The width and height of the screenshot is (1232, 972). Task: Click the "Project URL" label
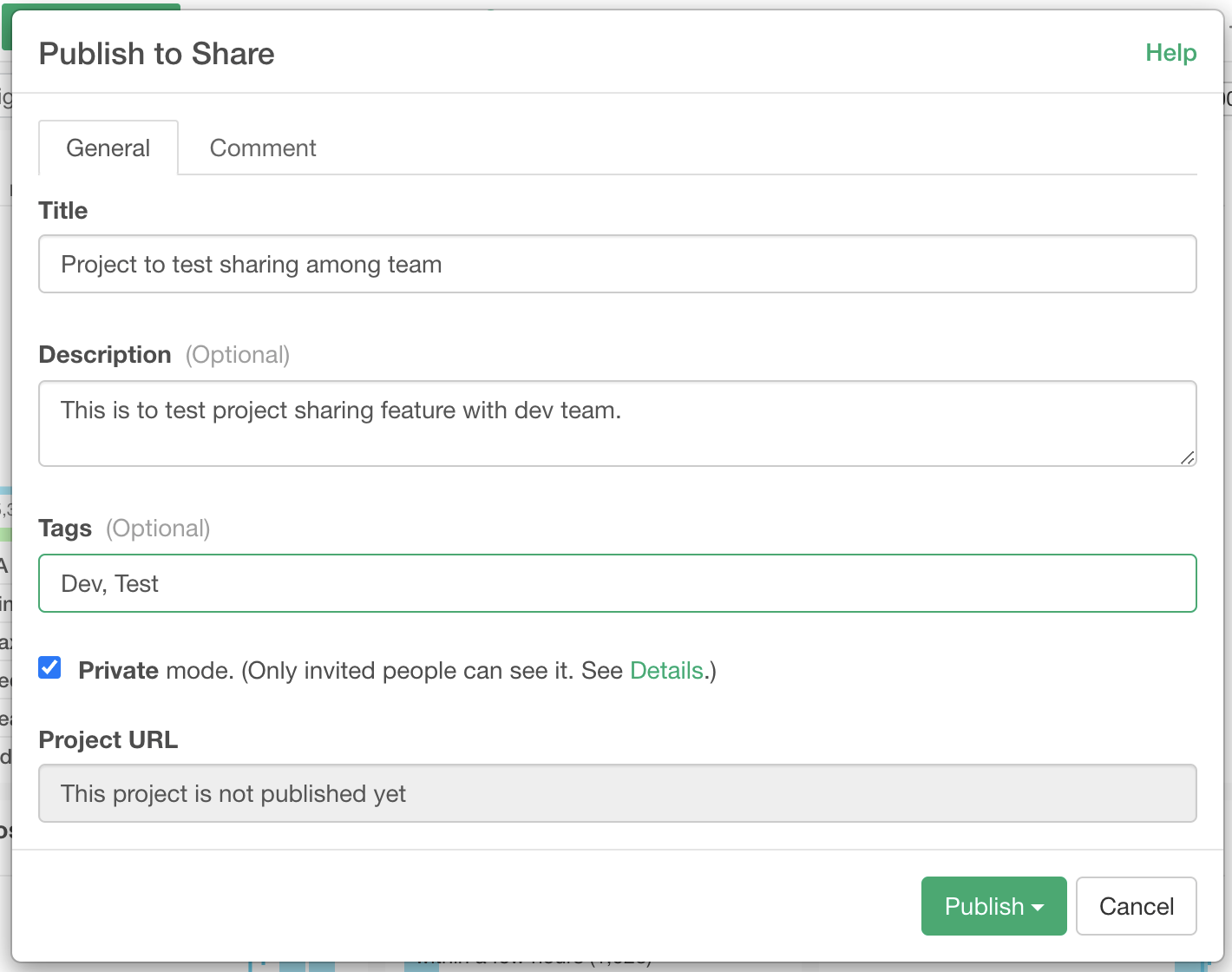coord(108,740)
